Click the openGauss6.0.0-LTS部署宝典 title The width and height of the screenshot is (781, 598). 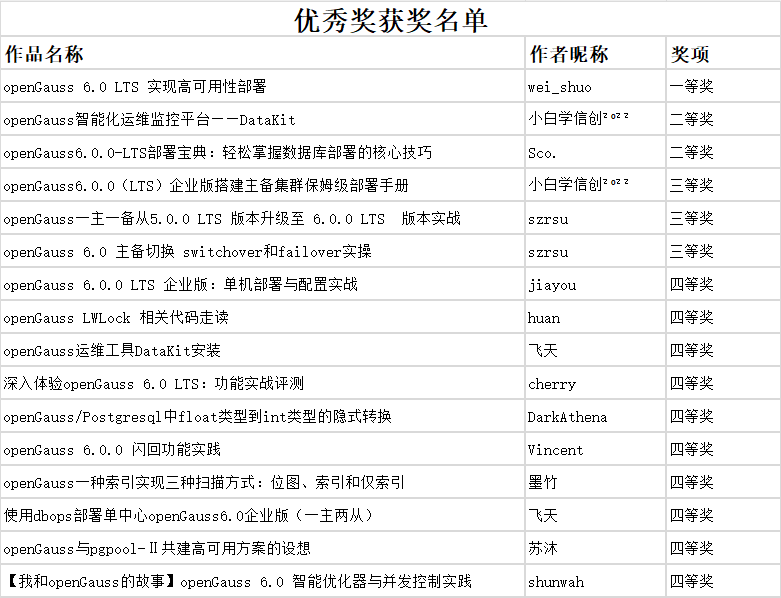pyautogui.click(x=218, y=152)
